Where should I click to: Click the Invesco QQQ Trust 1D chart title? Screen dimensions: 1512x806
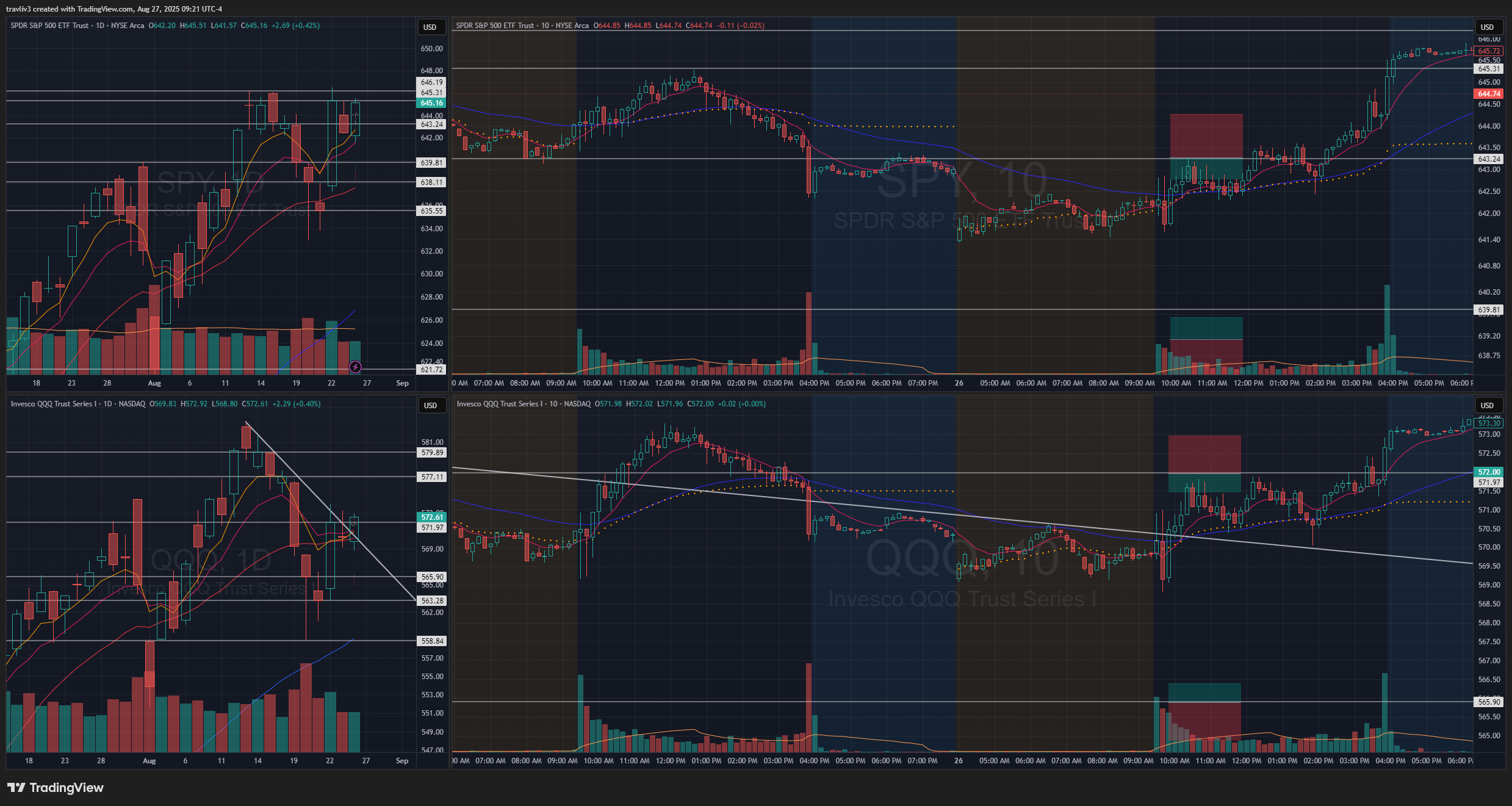(x=78, y=404)
